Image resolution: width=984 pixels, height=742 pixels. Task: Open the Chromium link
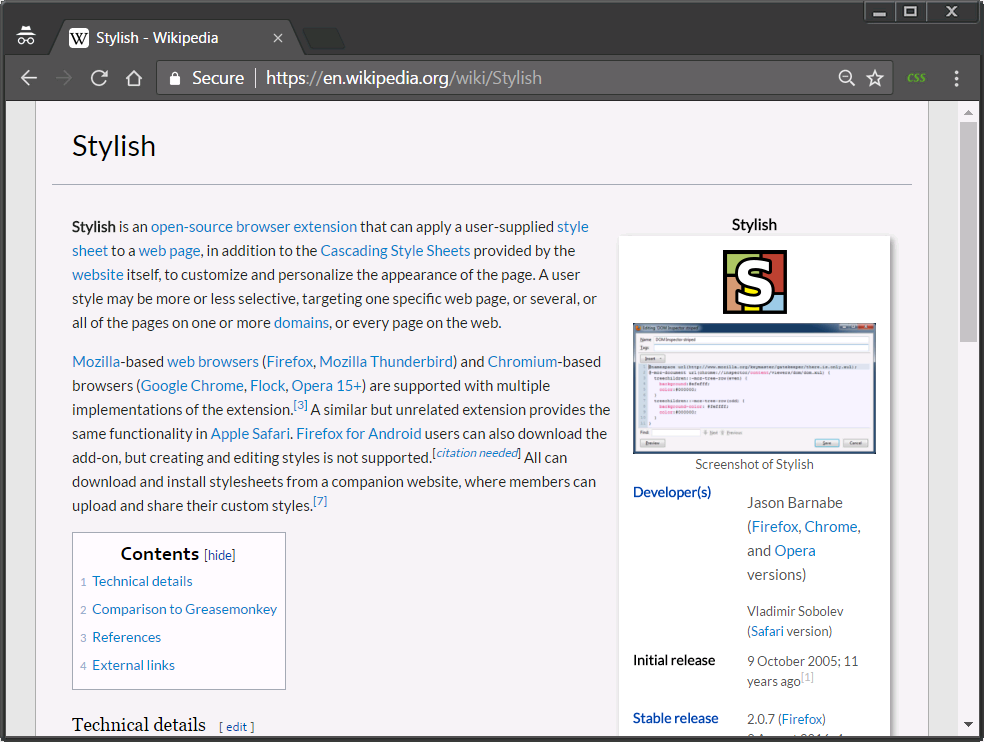[522, 362]
